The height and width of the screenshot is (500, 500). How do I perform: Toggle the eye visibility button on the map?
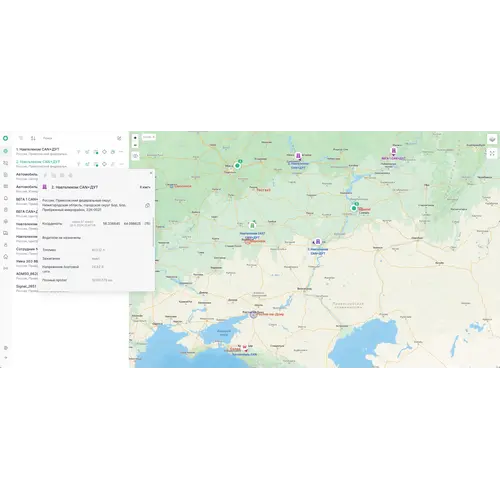click(x=135, y=156)
